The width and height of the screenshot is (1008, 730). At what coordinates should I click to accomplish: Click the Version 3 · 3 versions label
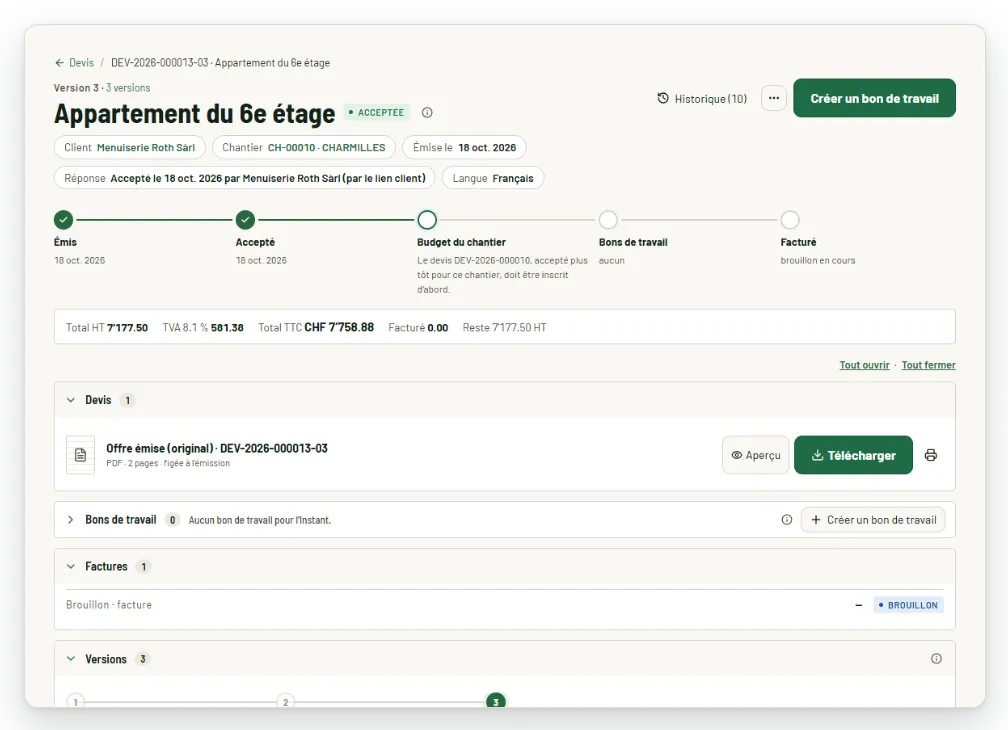click(102, 88)
